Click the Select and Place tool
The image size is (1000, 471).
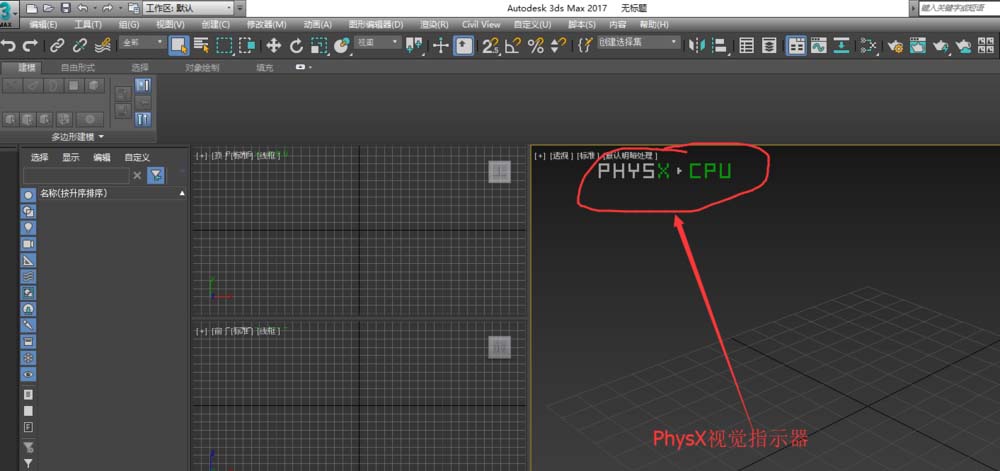pyautogui.click(x=342, y=45)
